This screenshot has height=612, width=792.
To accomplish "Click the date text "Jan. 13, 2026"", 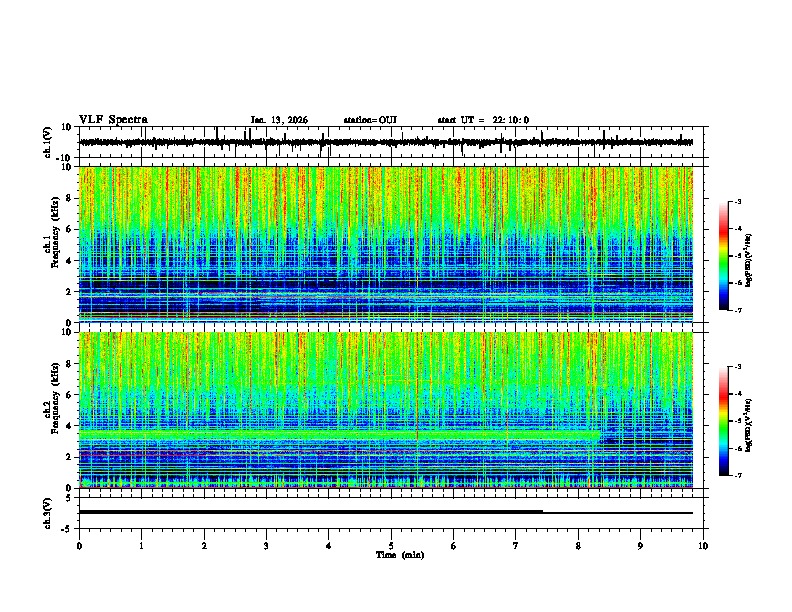I will pos(279,120).
